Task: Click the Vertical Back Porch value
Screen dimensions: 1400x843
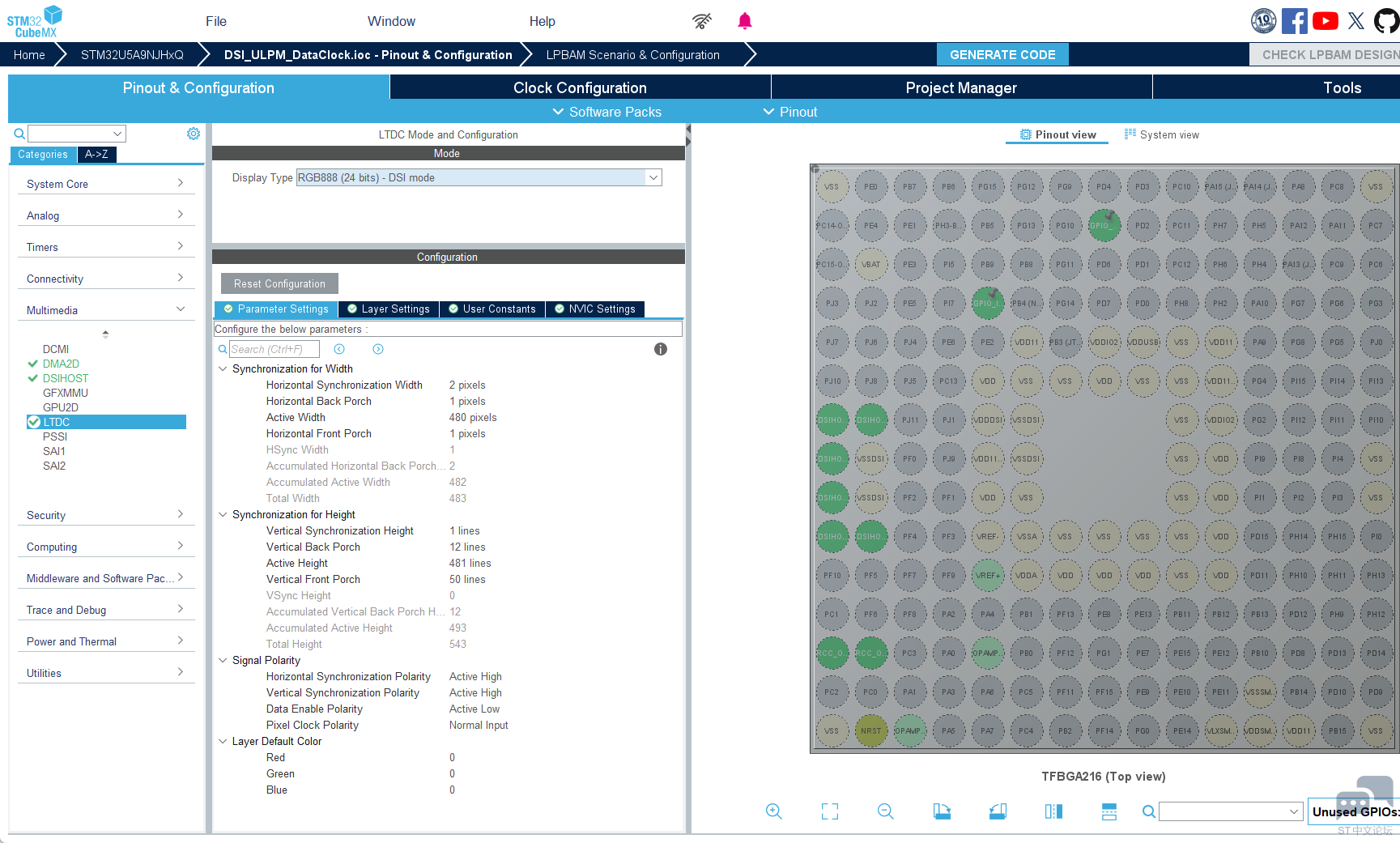Action: pyautogui.click(x=467, y=547)
